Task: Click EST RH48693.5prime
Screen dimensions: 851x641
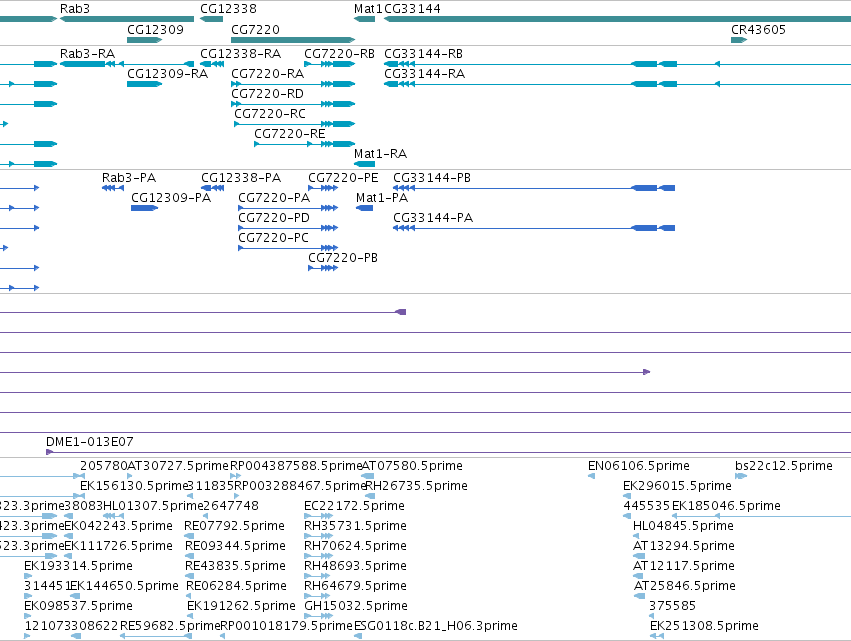Action: click(x=355, y=566)
